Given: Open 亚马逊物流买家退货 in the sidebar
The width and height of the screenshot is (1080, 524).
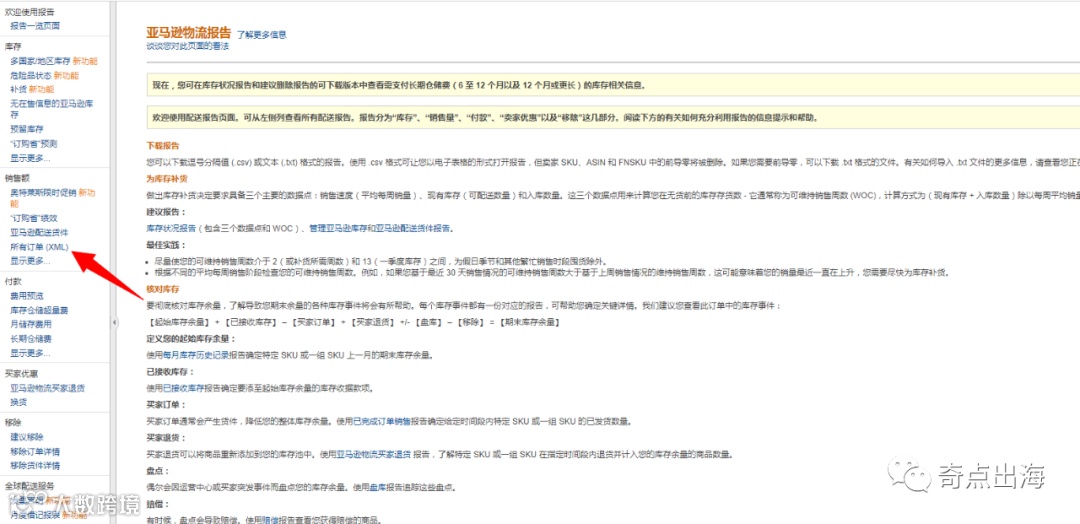Looking at the screenshot, I should (48, 388).
